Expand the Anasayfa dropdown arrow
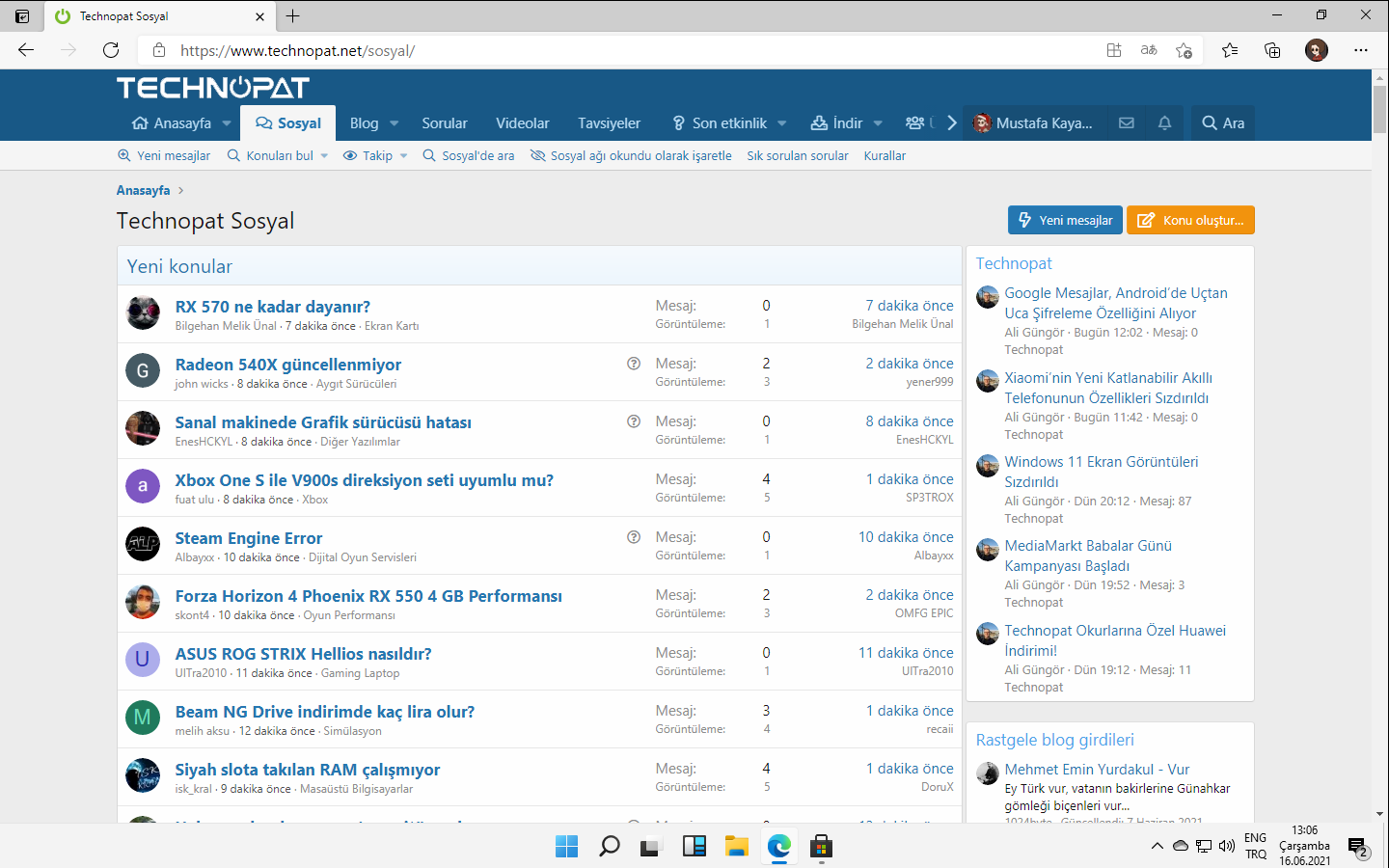1389x868 pixels. (x=227, y=123)
